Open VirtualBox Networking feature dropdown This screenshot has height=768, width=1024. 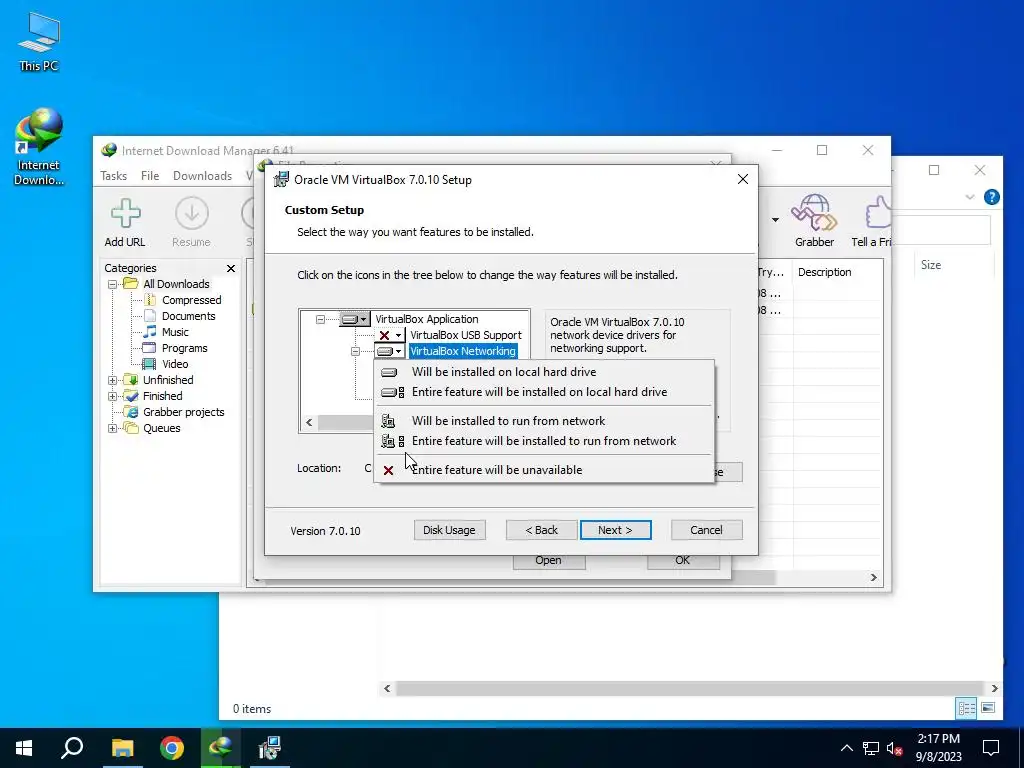pyautogui.click(x=391, y=351)
